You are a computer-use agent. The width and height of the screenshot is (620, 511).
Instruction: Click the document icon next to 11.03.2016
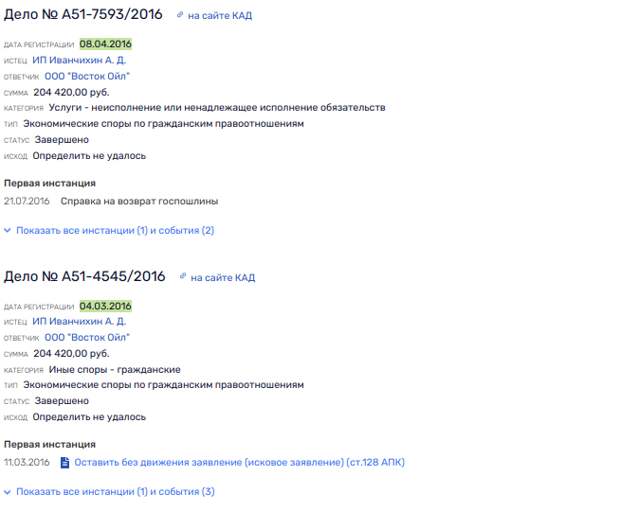[65, 462]
